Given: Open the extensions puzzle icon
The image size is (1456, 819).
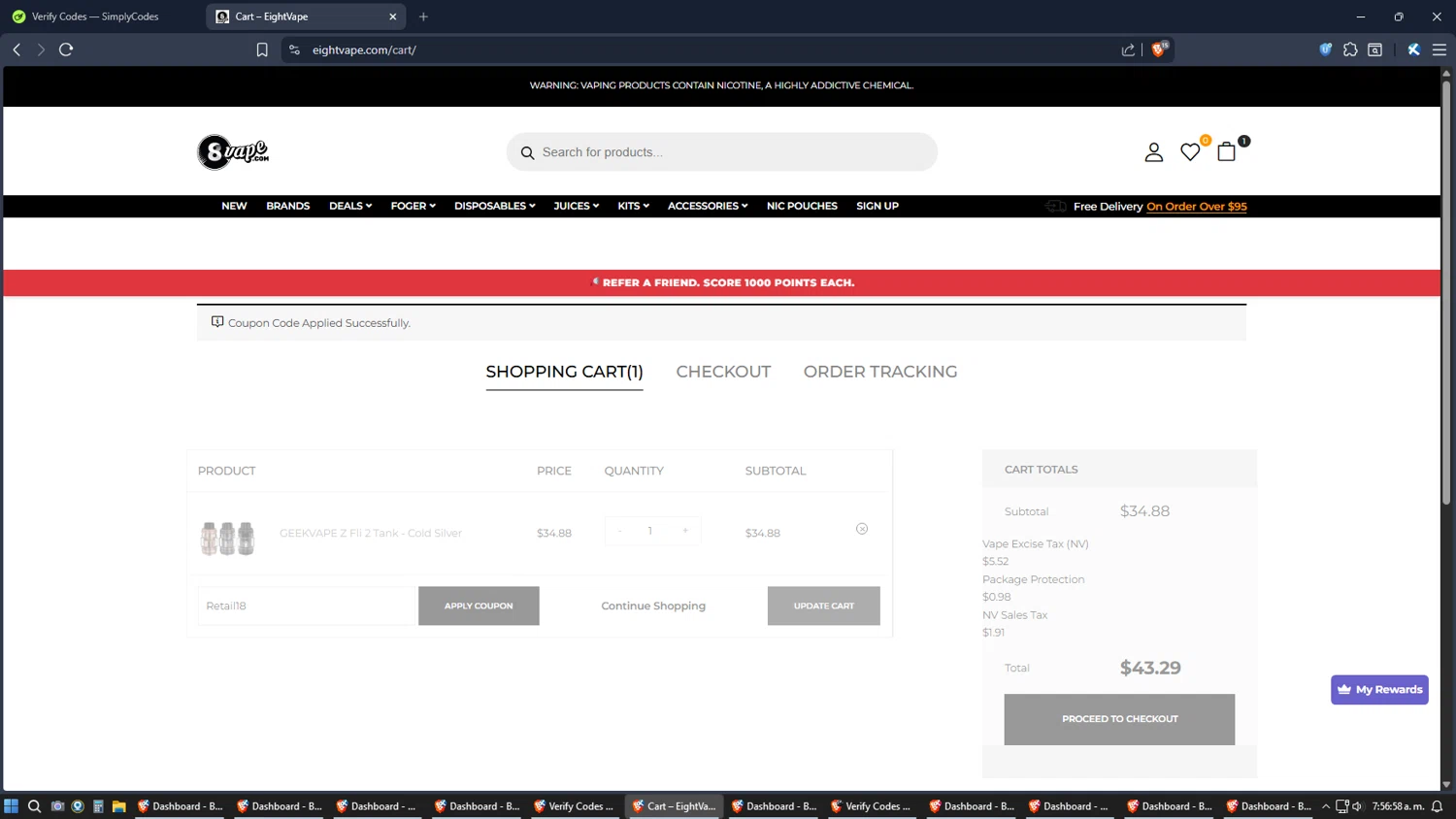Looking at the screenshot, I should (1350, 49).
